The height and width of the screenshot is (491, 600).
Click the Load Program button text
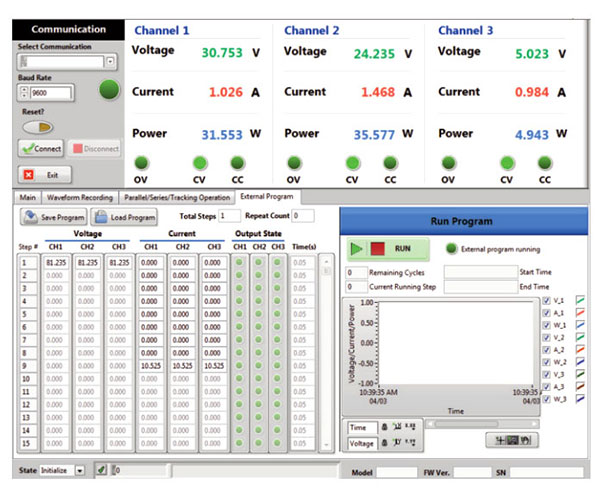(133, 217)
